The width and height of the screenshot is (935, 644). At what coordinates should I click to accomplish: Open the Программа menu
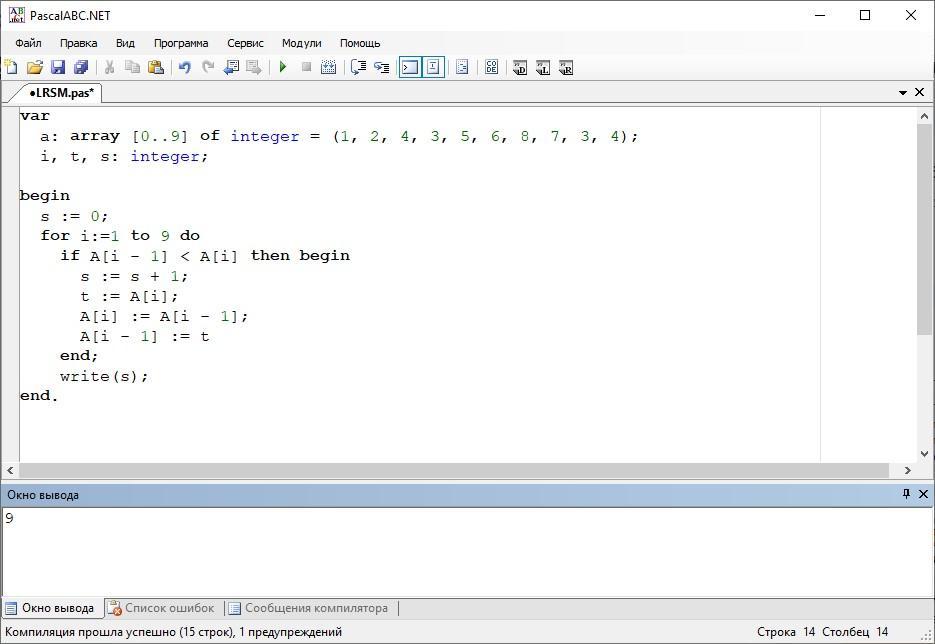tap(181, 43)
